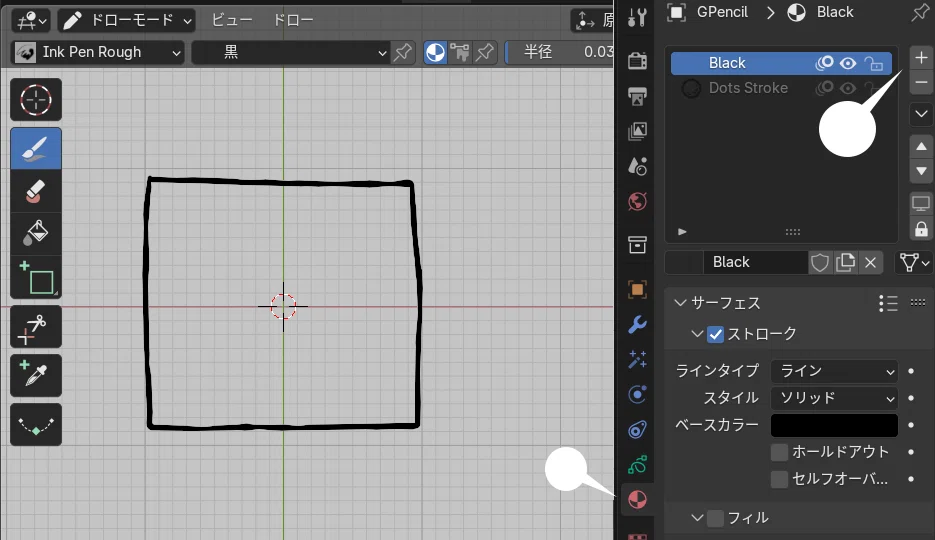
Task: Enable the ホールドアウト checkbox
Action: pos(779,452)
